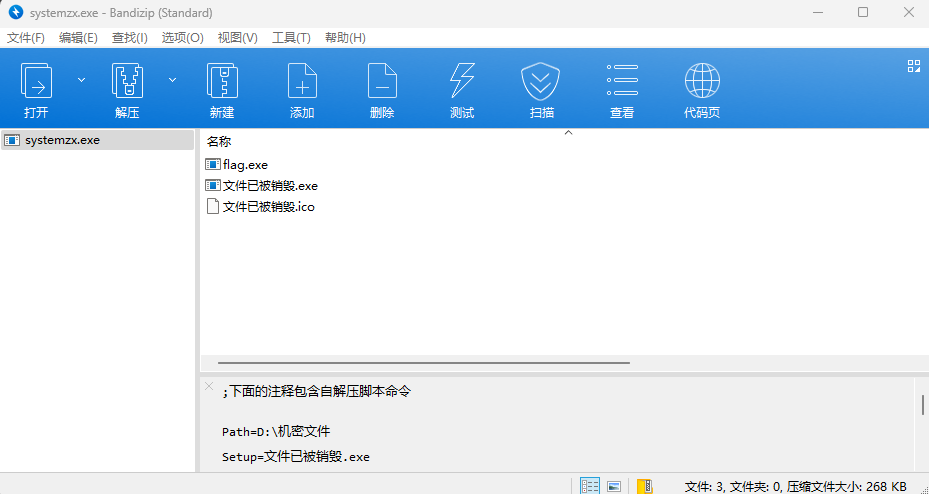Open the Edit (编辑) menu

click(78, 38)
